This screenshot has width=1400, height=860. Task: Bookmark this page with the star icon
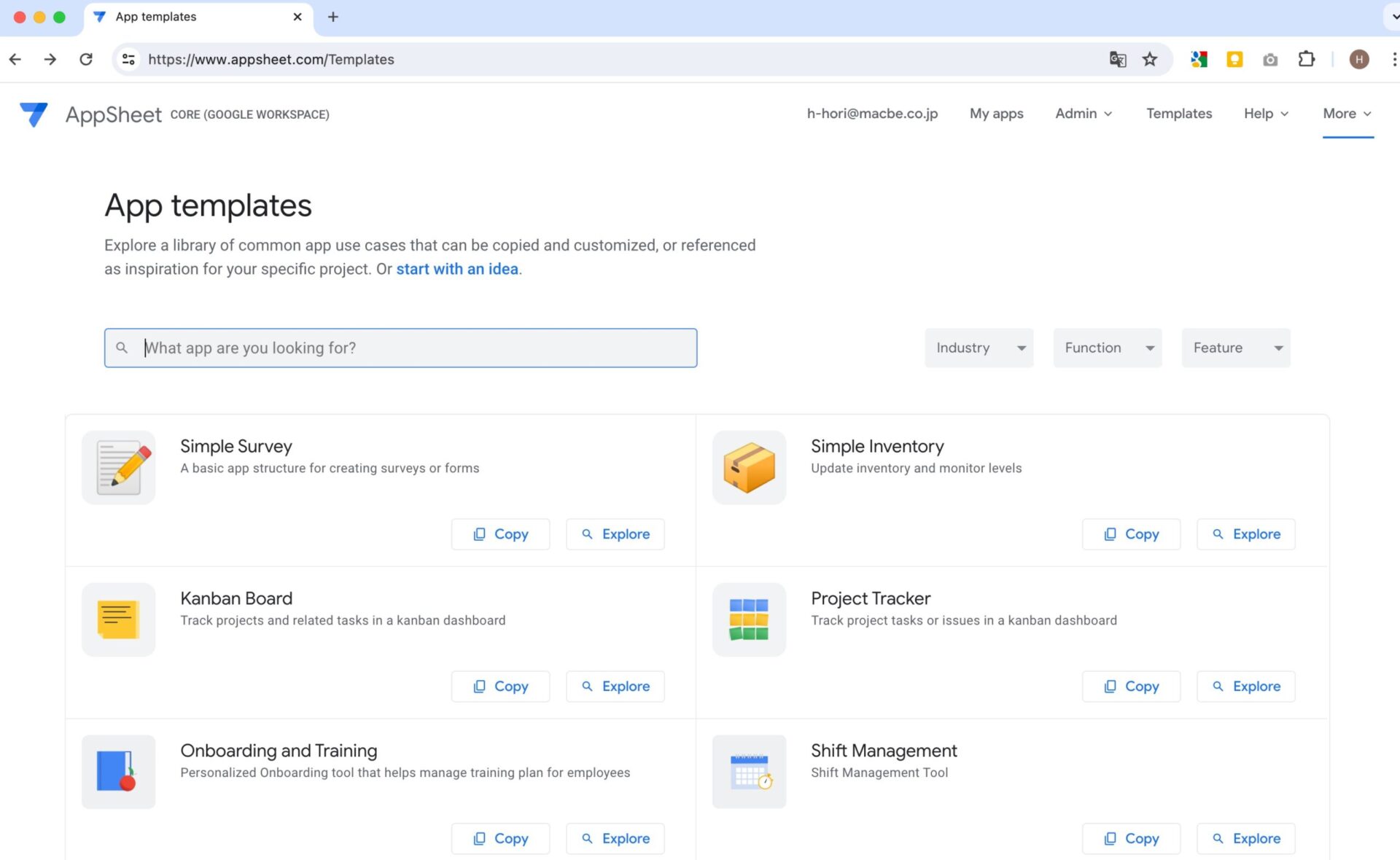point(1150,60)
